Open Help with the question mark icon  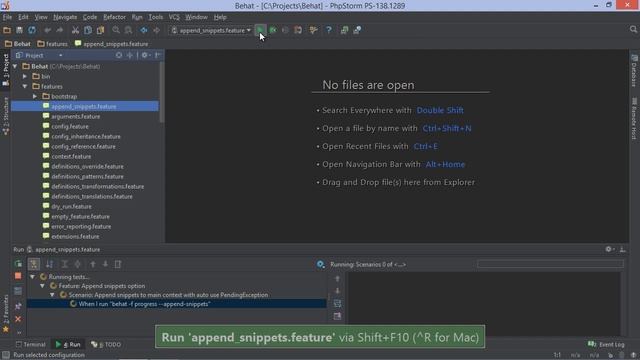329,30
